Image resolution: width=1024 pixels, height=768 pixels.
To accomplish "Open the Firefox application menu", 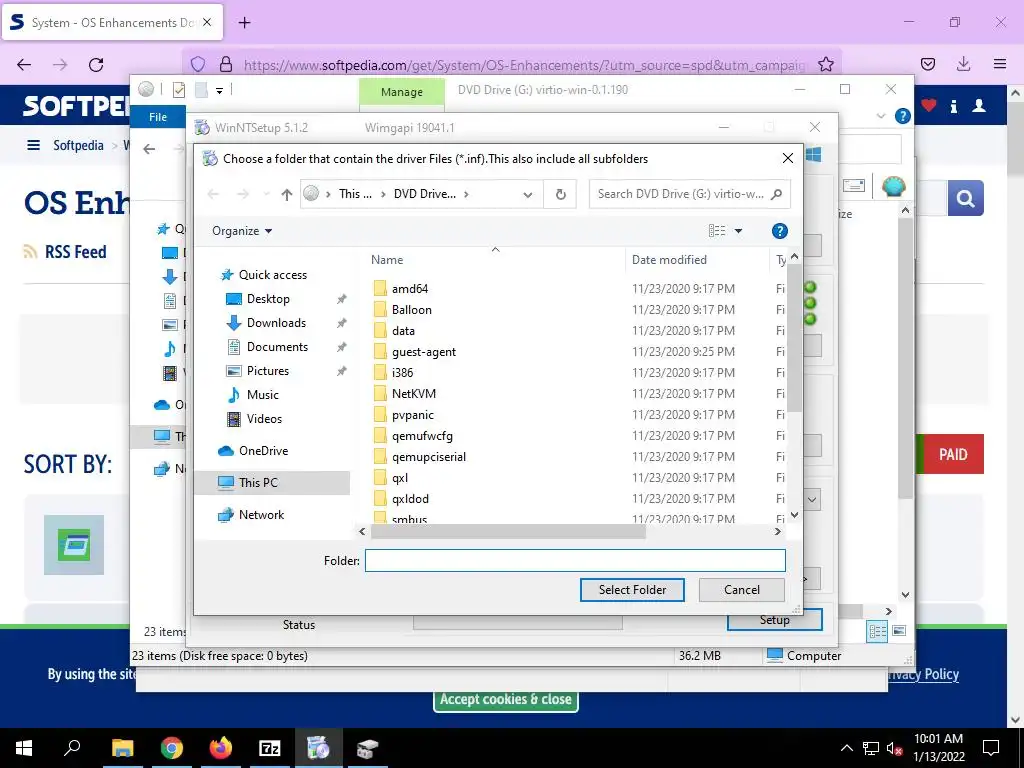I will (x=1000, y=64).
